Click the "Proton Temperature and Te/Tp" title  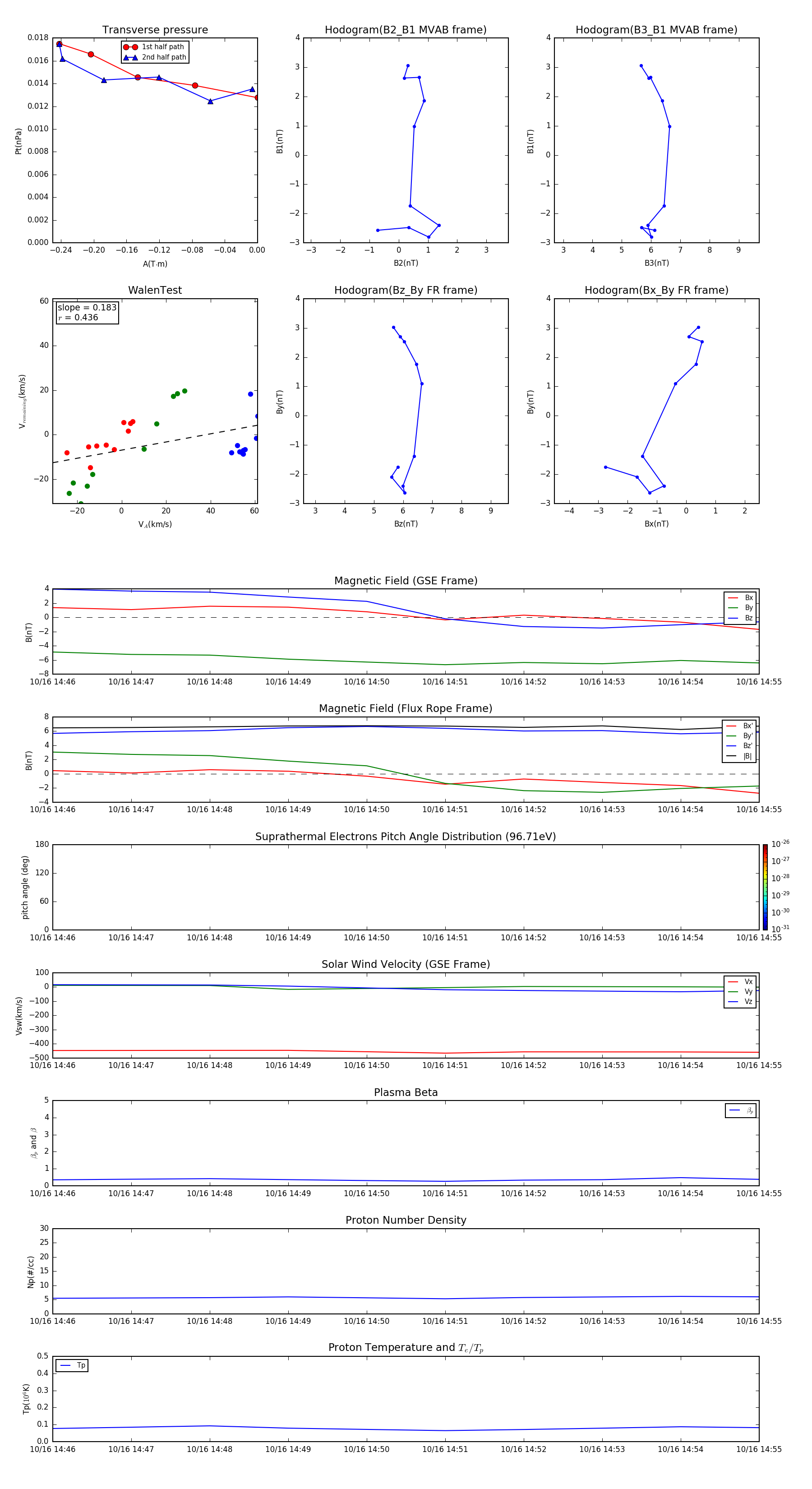coord(406,1348)
